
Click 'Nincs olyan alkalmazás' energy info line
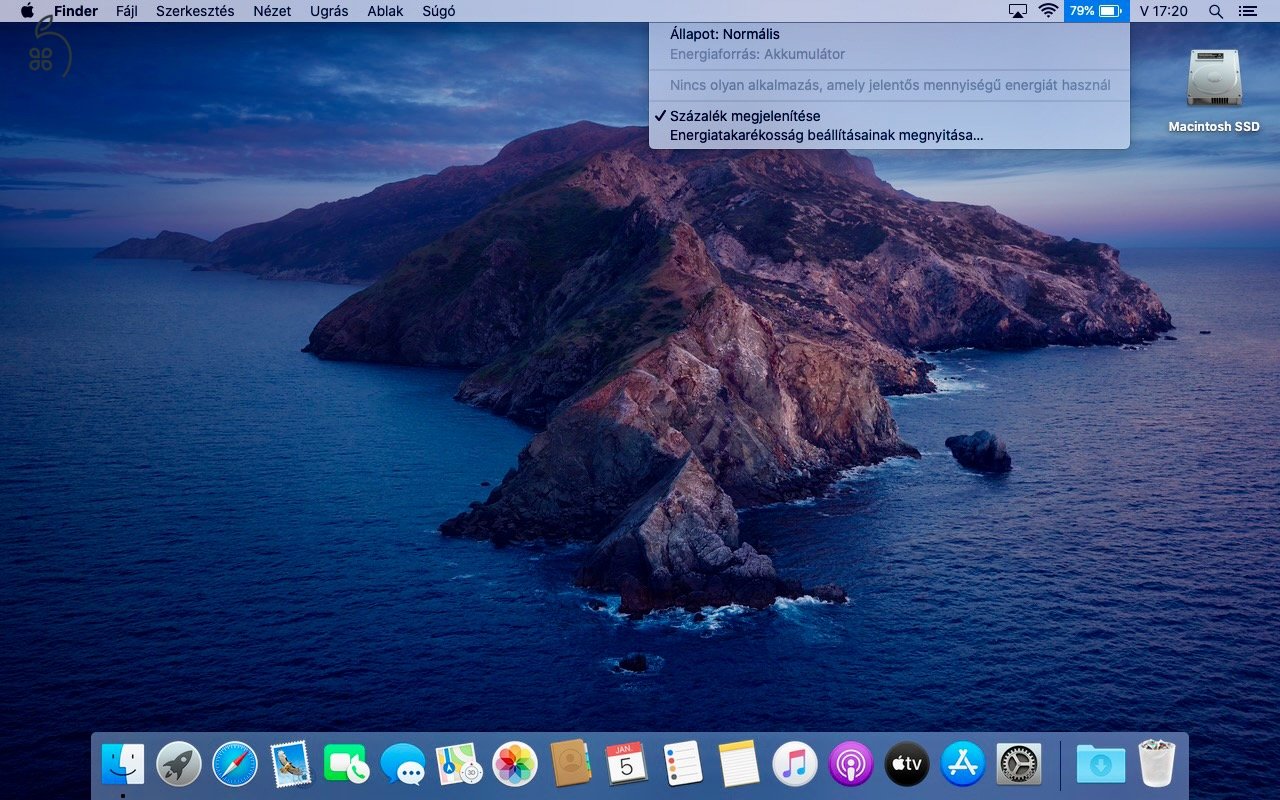[890, 85]
